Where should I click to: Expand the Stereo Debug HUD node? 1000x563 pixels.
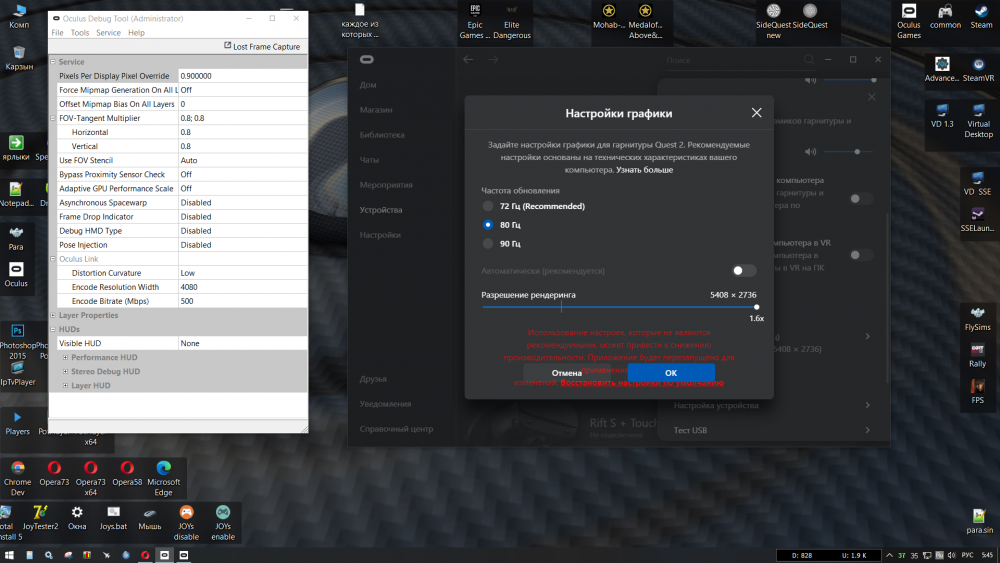[65, 371]
